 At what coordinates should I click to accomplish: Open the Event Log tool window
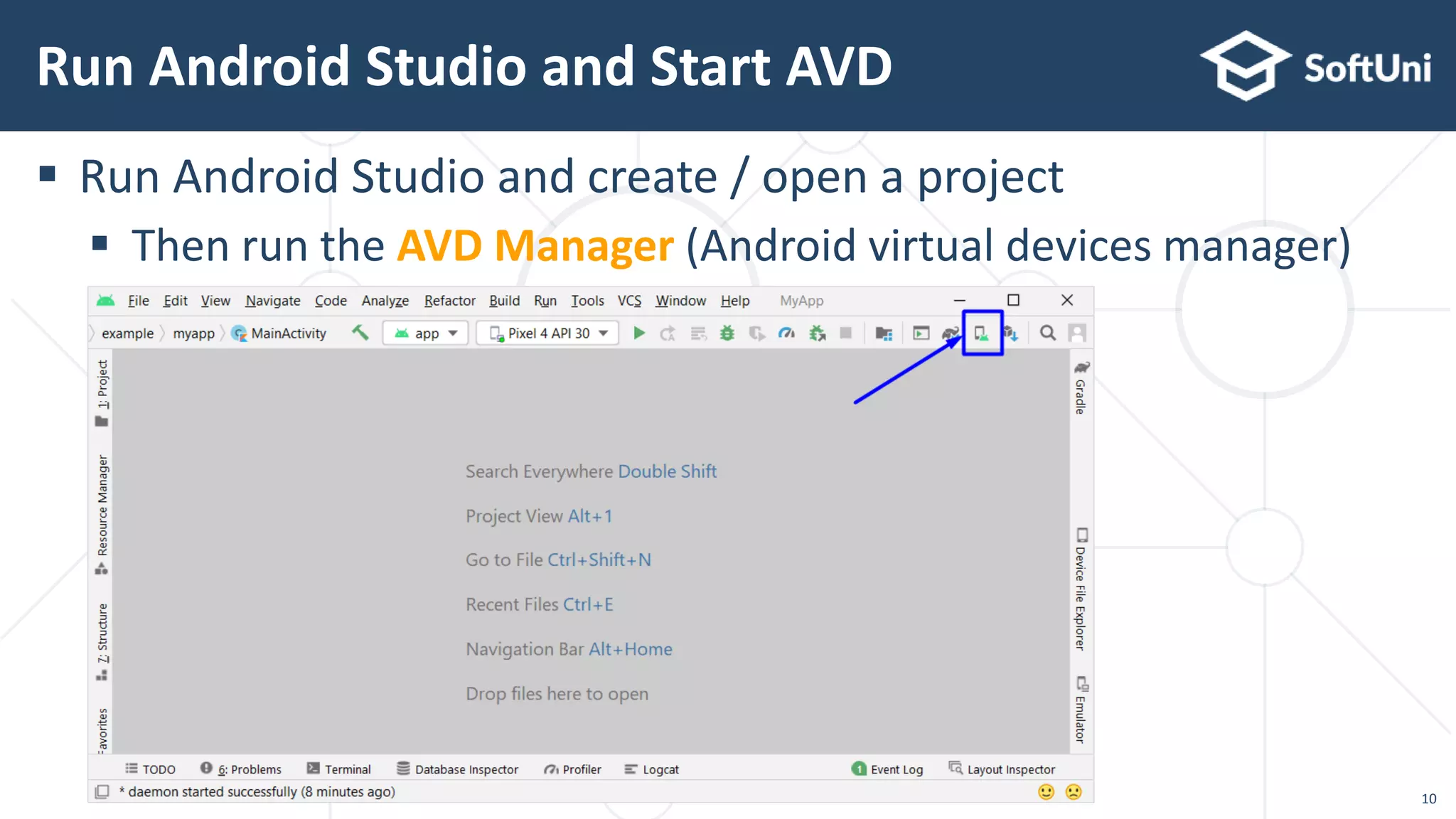(x=887, y=769)
